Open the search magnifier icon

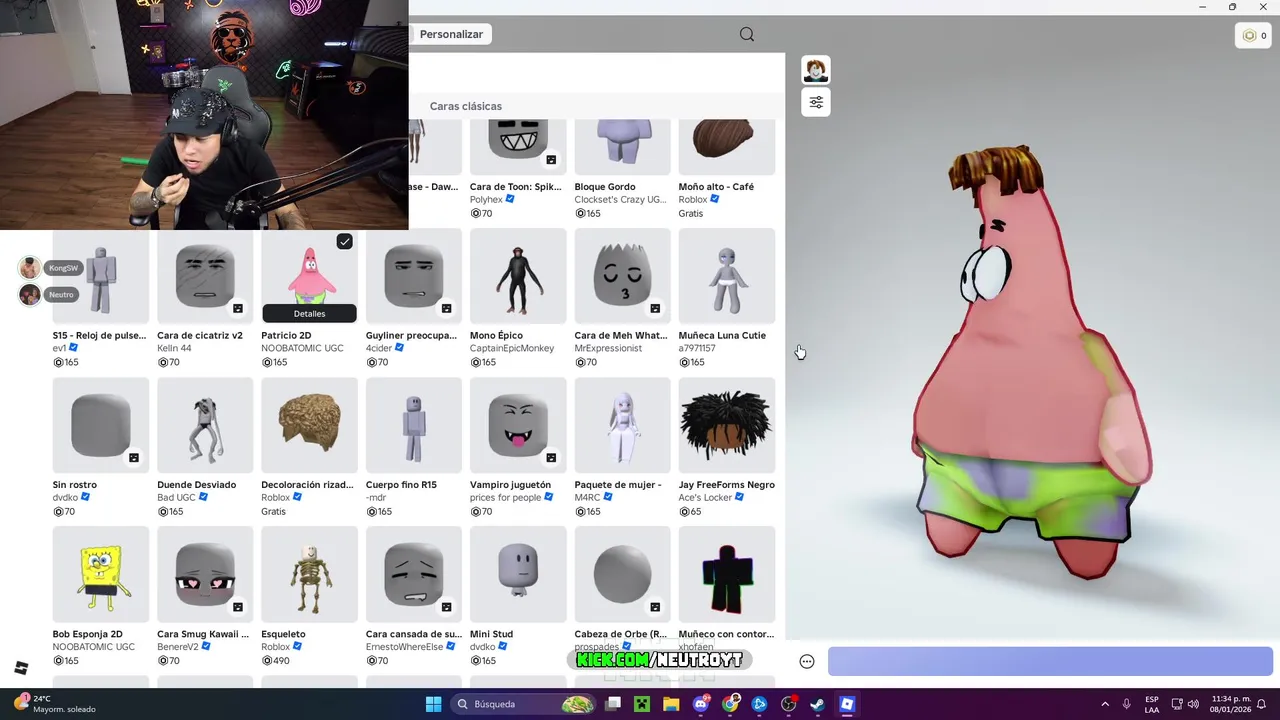pyautogui.click(x=747, y=34)
